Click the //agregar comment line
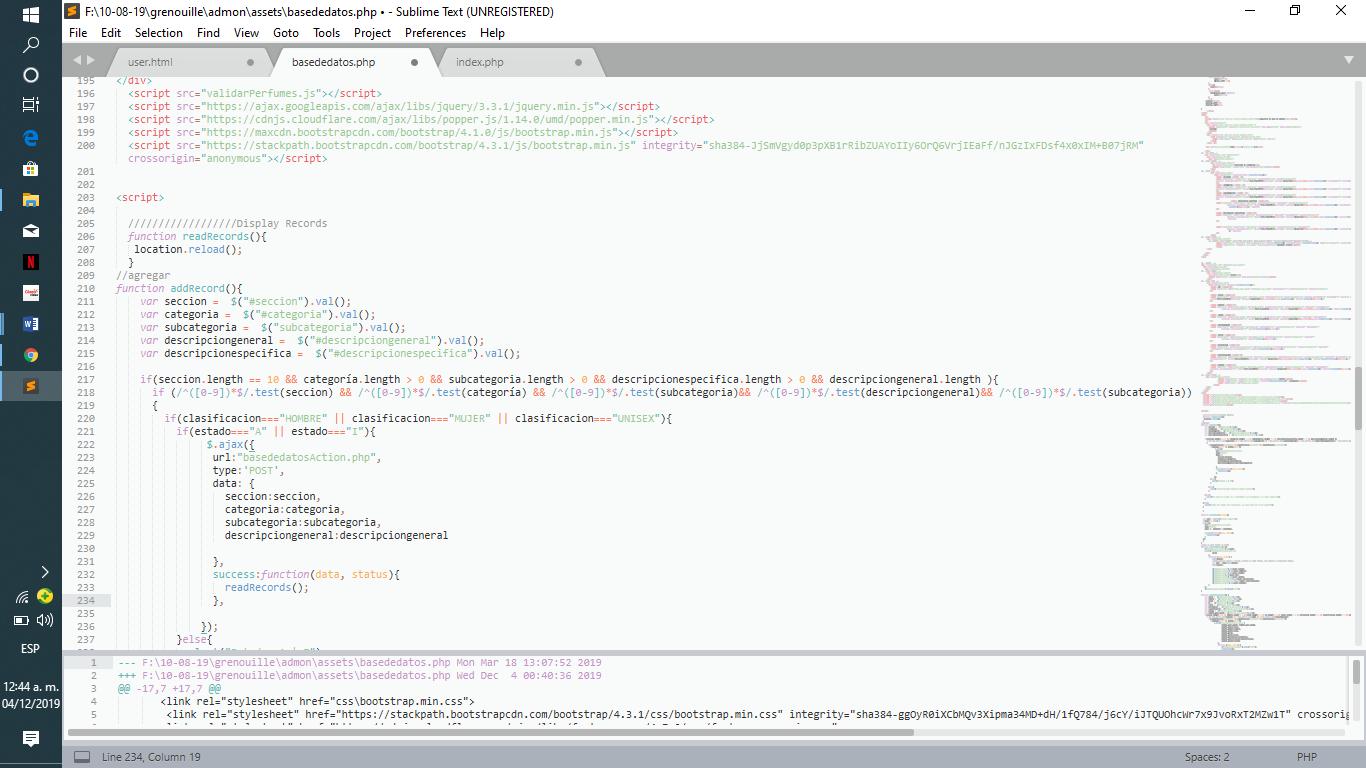This screenshot has width=1366, height=768. [143, 276]
